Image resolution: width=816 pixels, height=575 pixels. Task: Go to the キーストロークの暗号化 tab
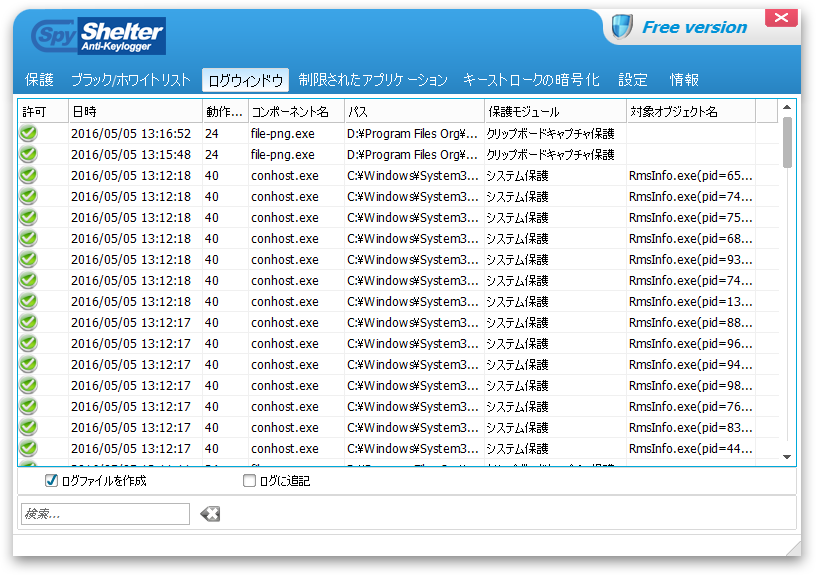tap(531, 80)
